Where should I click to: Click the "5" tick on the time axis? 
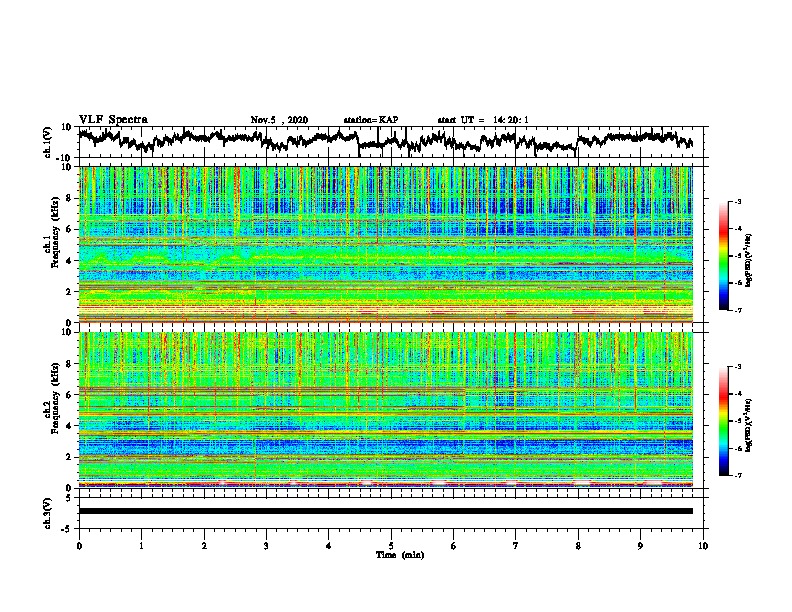click(391, 546)
